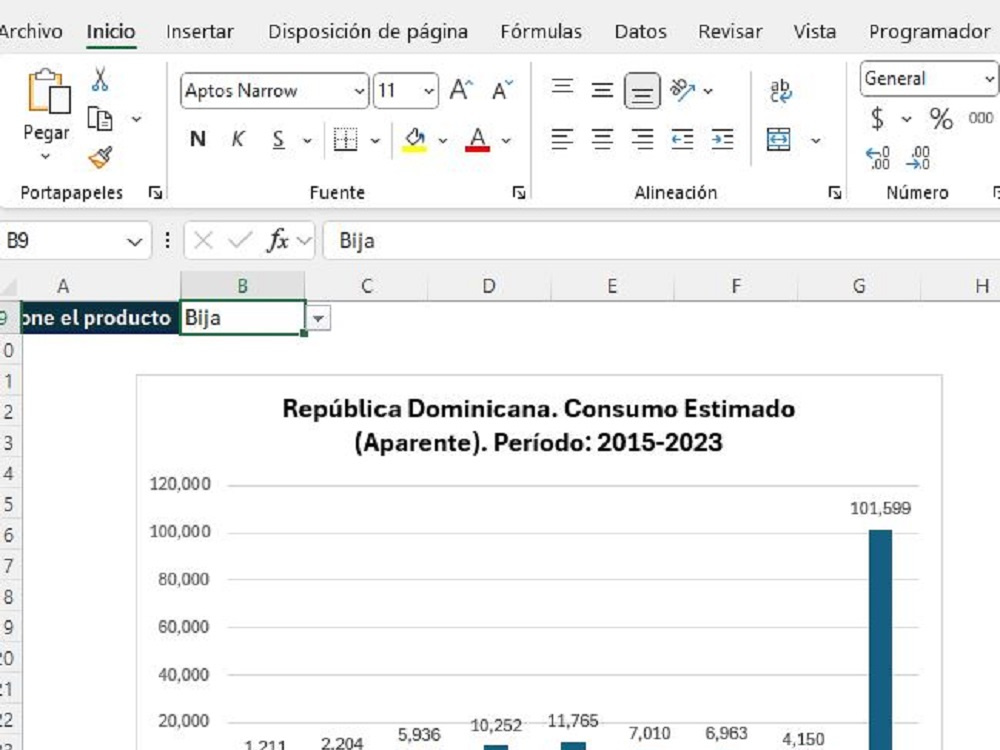Confirm formula entry with checkmark icon
Screen dimensions: 1000x750
(x=240, y=240)
